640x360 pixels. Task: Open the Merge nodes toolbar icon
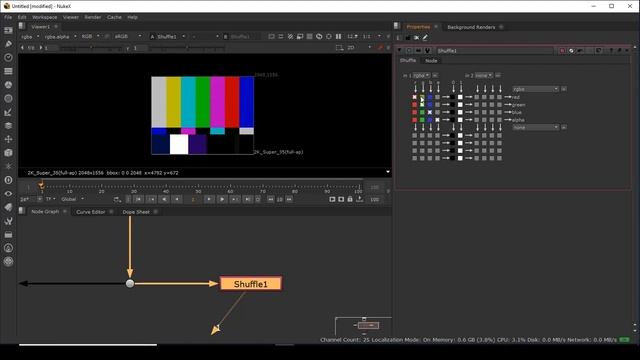[8, 125]
